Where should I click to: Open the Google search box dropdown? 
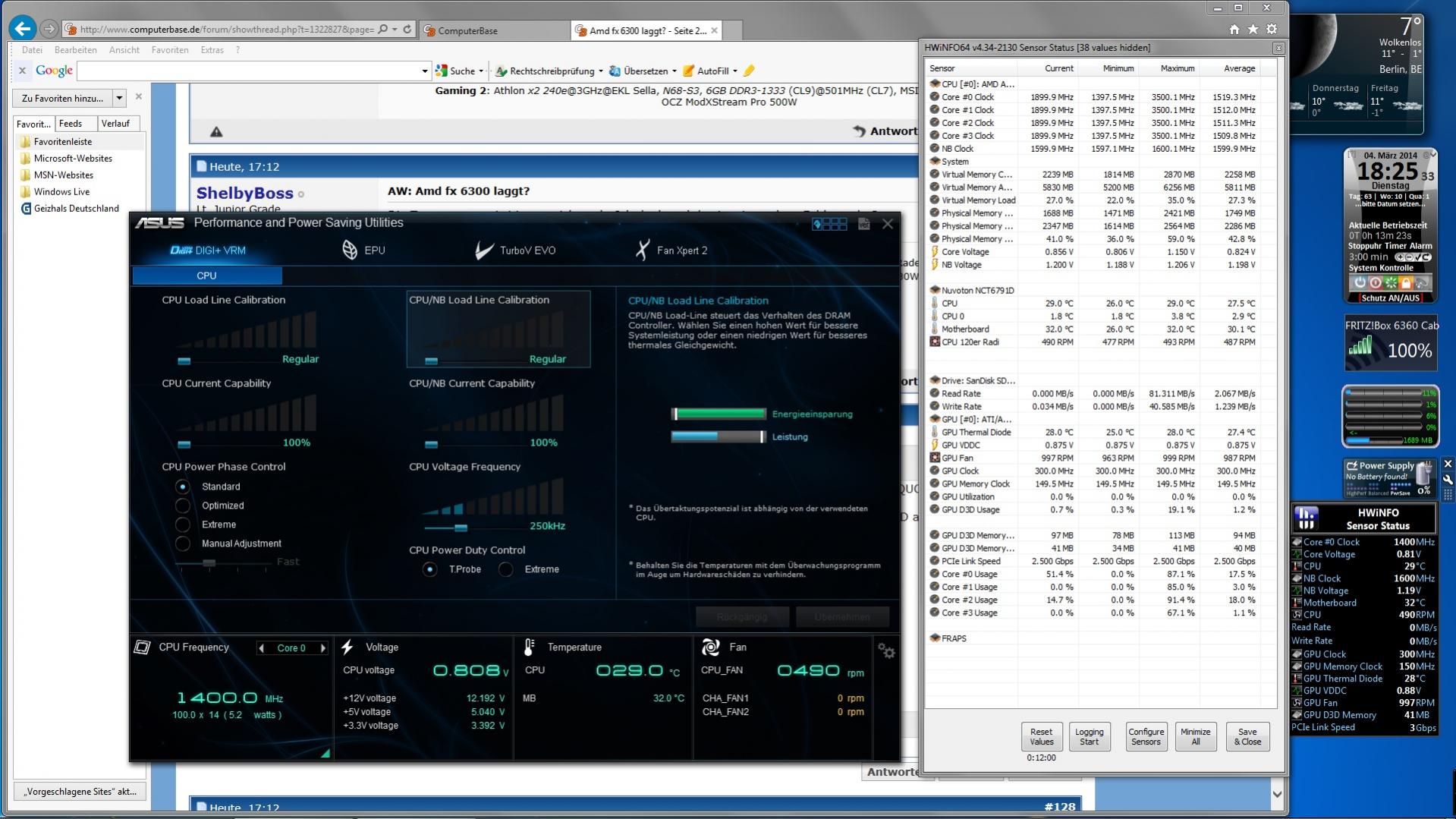pos(424,71)
